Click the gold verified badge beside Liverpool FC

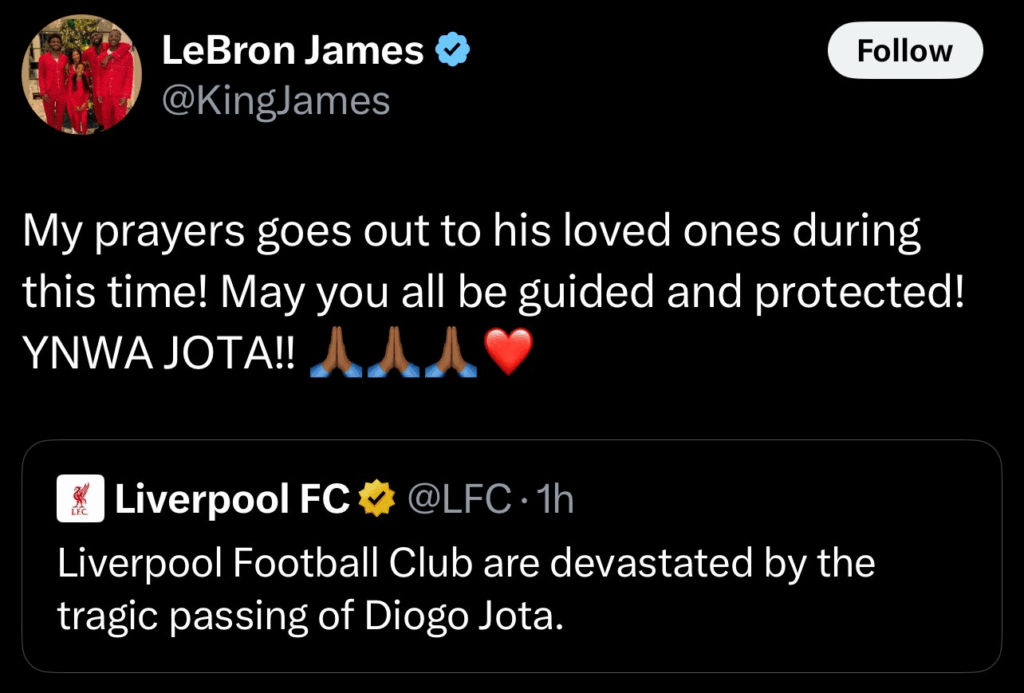(x=380, y=498)
